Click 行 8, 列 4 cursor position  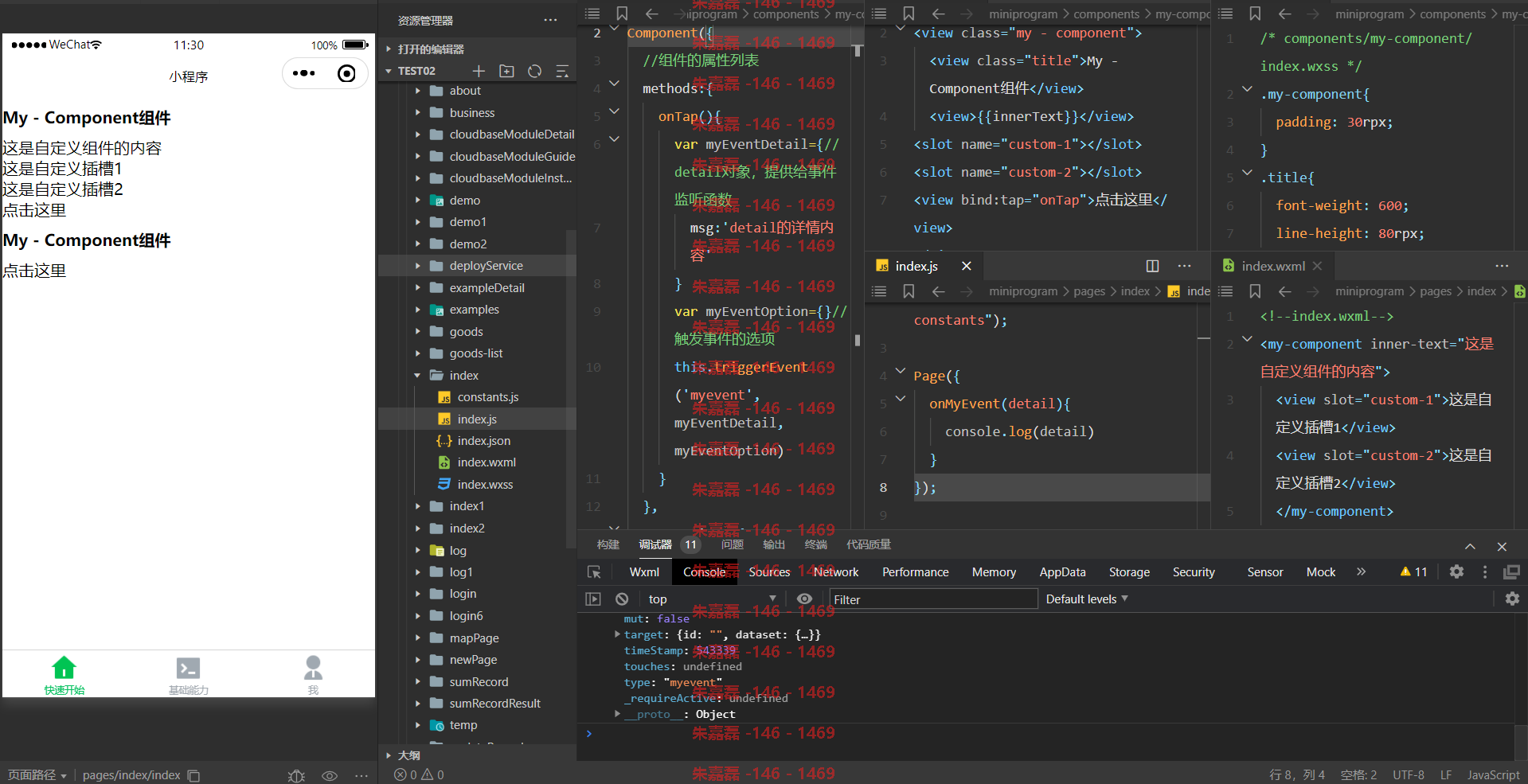coord(1297,774)
